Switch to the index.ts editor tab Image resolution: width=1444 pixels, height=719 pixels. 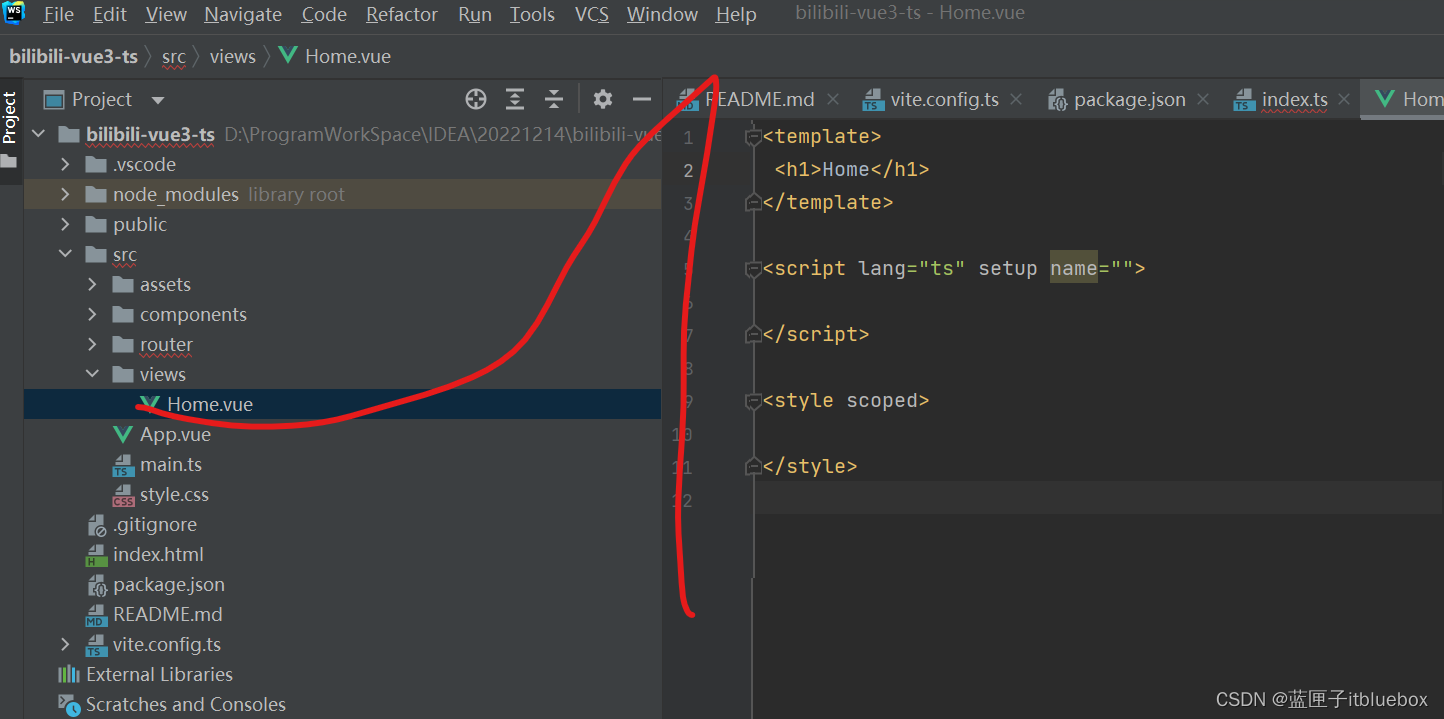pos(1294,99)
